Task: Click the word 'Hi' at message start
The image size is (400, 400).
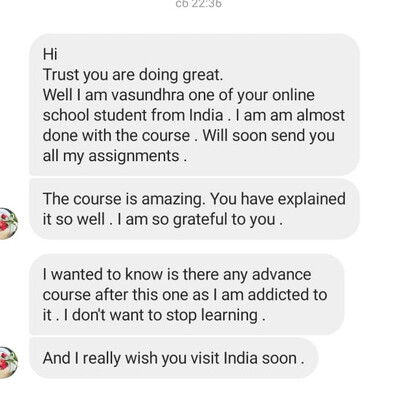Action: 50,54
